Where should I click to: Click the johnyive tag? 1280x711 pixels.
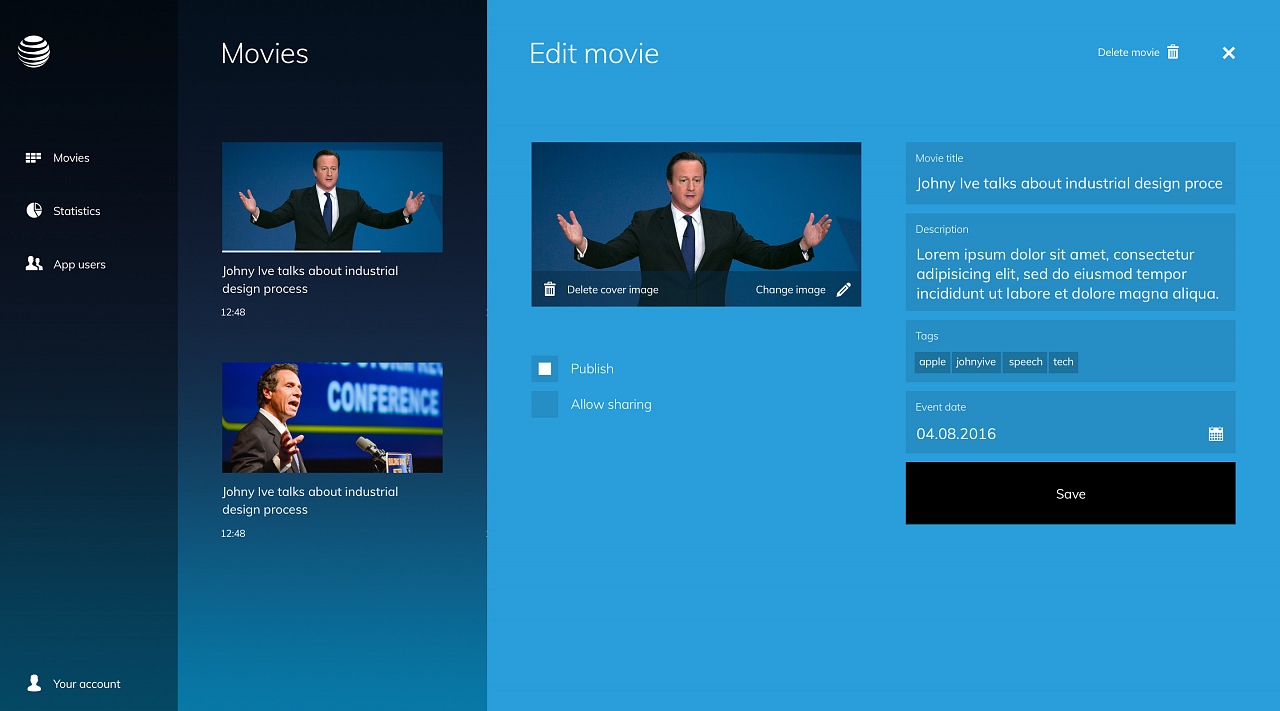[x=975, y=362]
